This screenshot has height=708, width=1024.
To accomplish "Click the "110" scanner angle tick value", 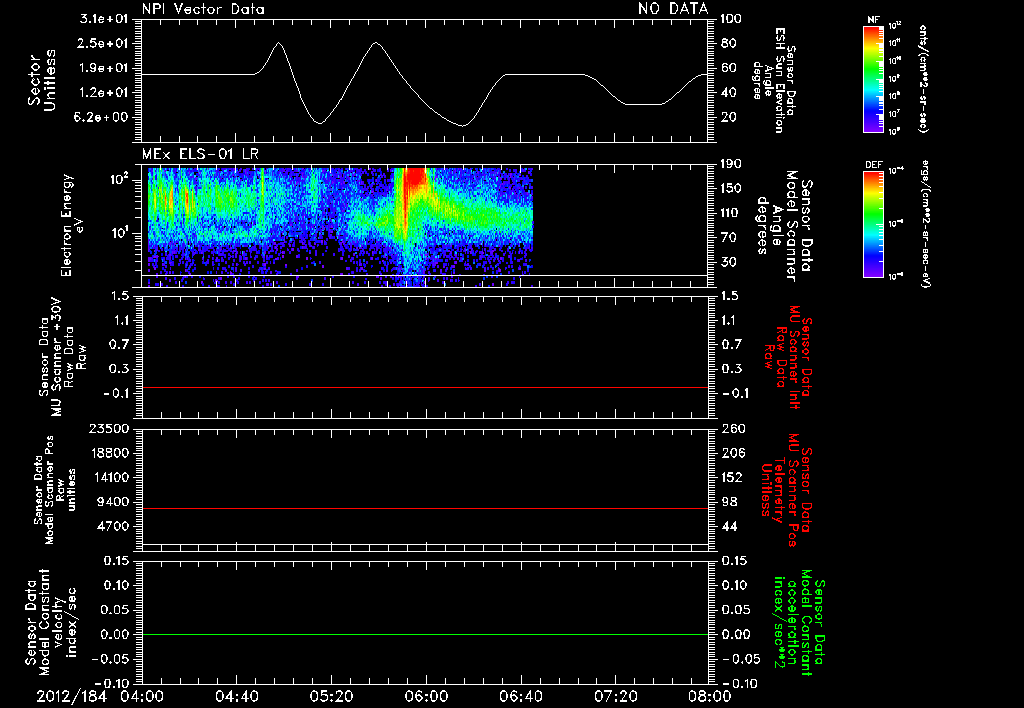I will pyautogui.click(x=731, y=213).
